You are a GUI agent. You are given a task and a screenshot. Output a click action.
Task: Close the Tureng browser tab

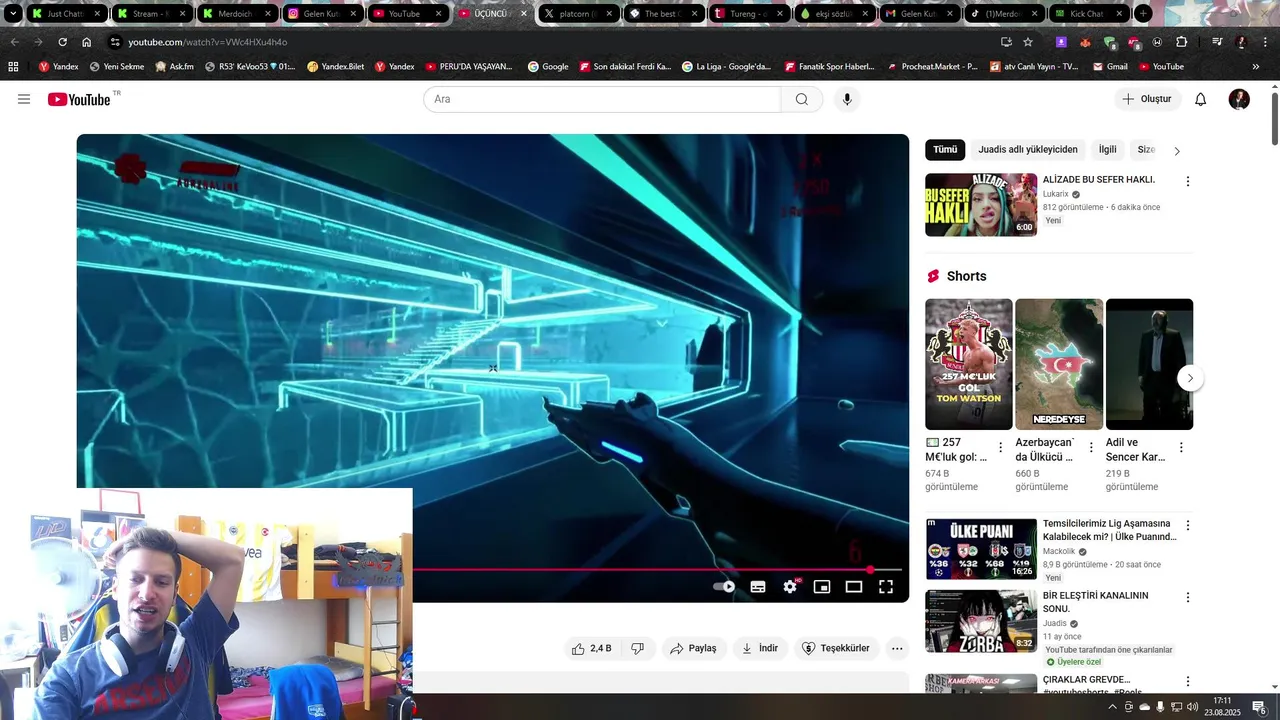780,14
